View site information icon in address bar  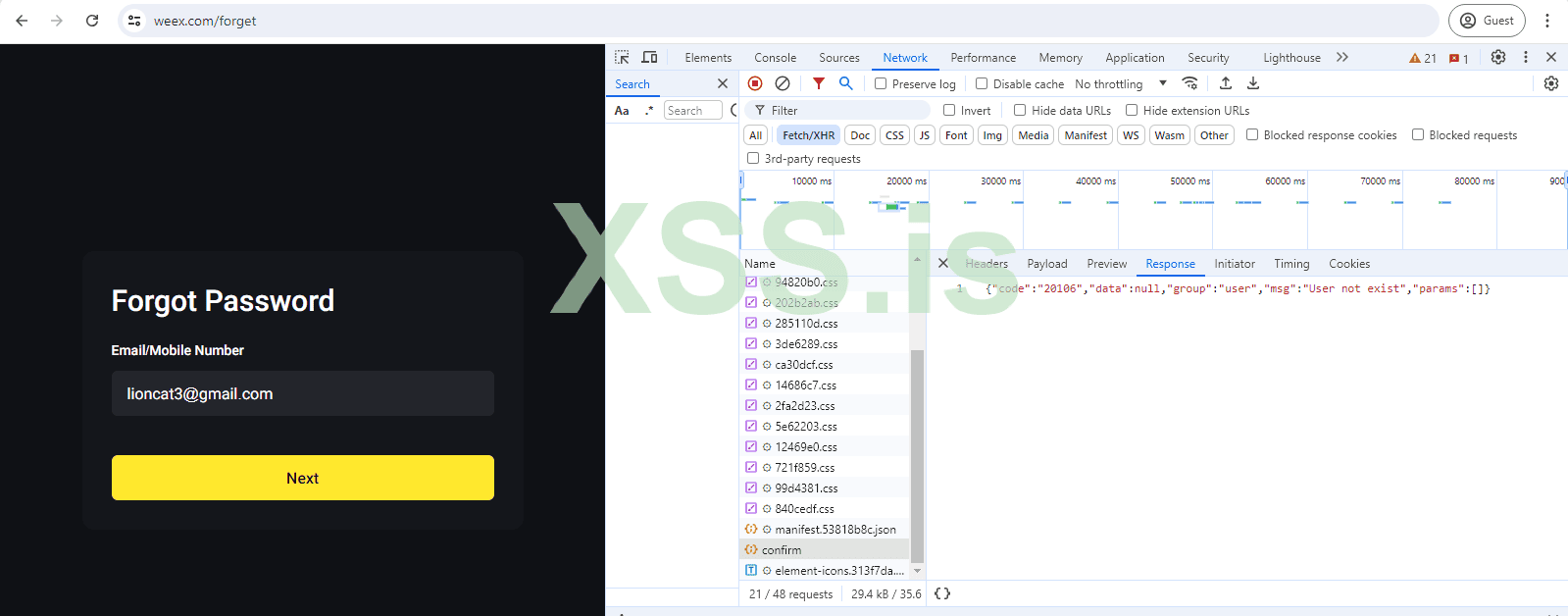134,21
